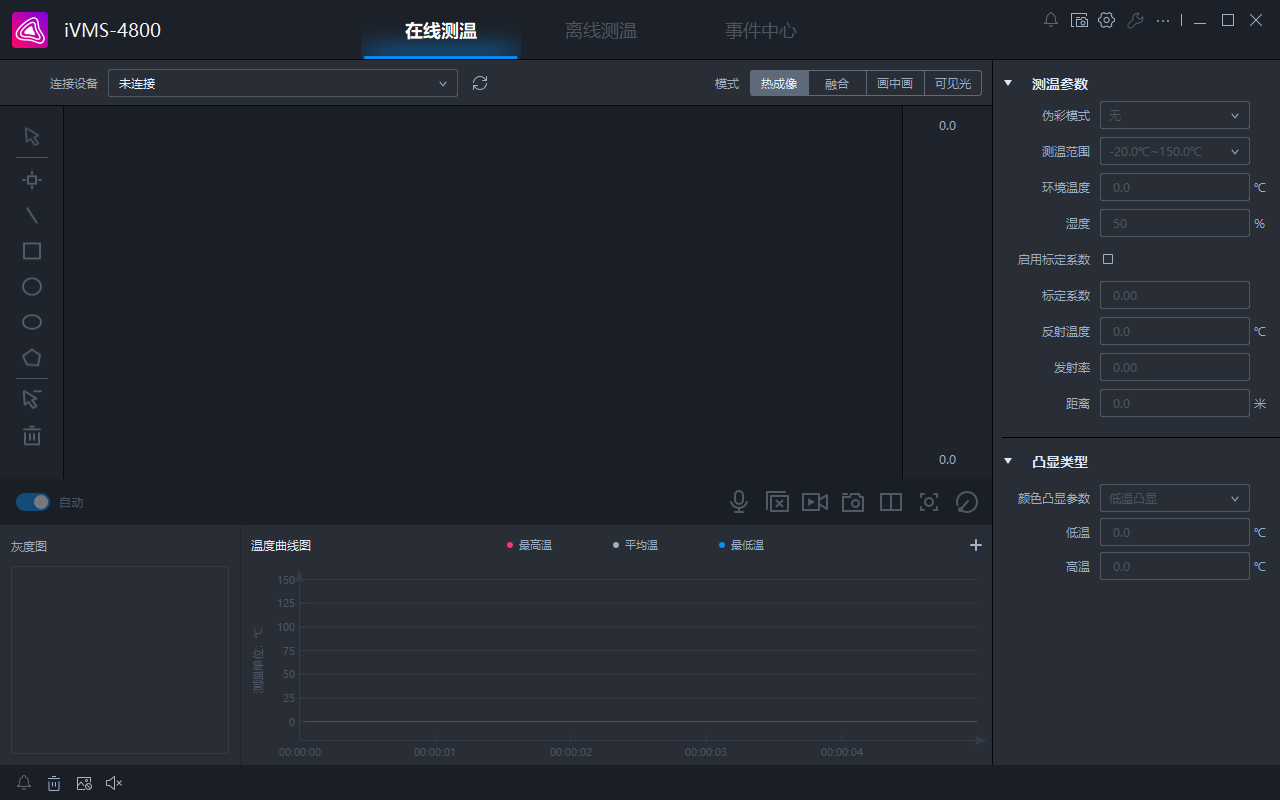This screenshot has height=800, width=1280.
Task: Click the microphone intercom icon
Action: point(739,502)
